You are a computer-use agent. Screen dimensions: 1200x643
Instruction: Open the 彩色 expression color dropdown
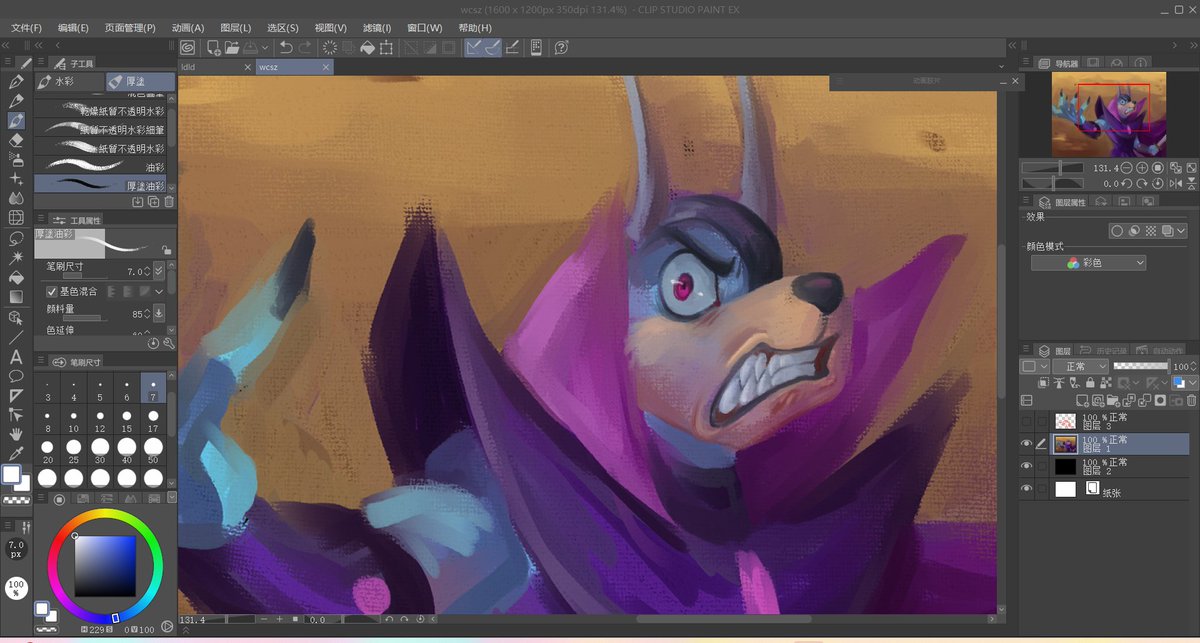pos(1088,262)
